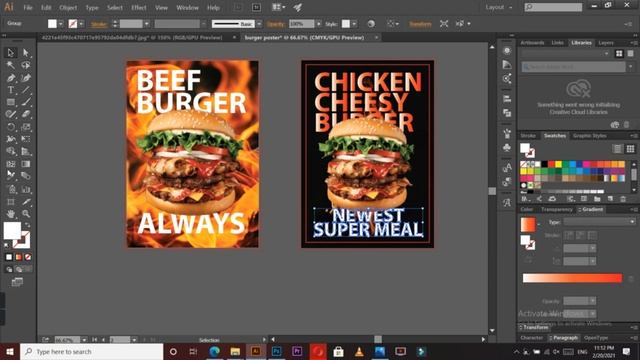The height and width of the screenshot is (360, 640).
Task: Switch to the Transparency panel tab
Action: 556,209
